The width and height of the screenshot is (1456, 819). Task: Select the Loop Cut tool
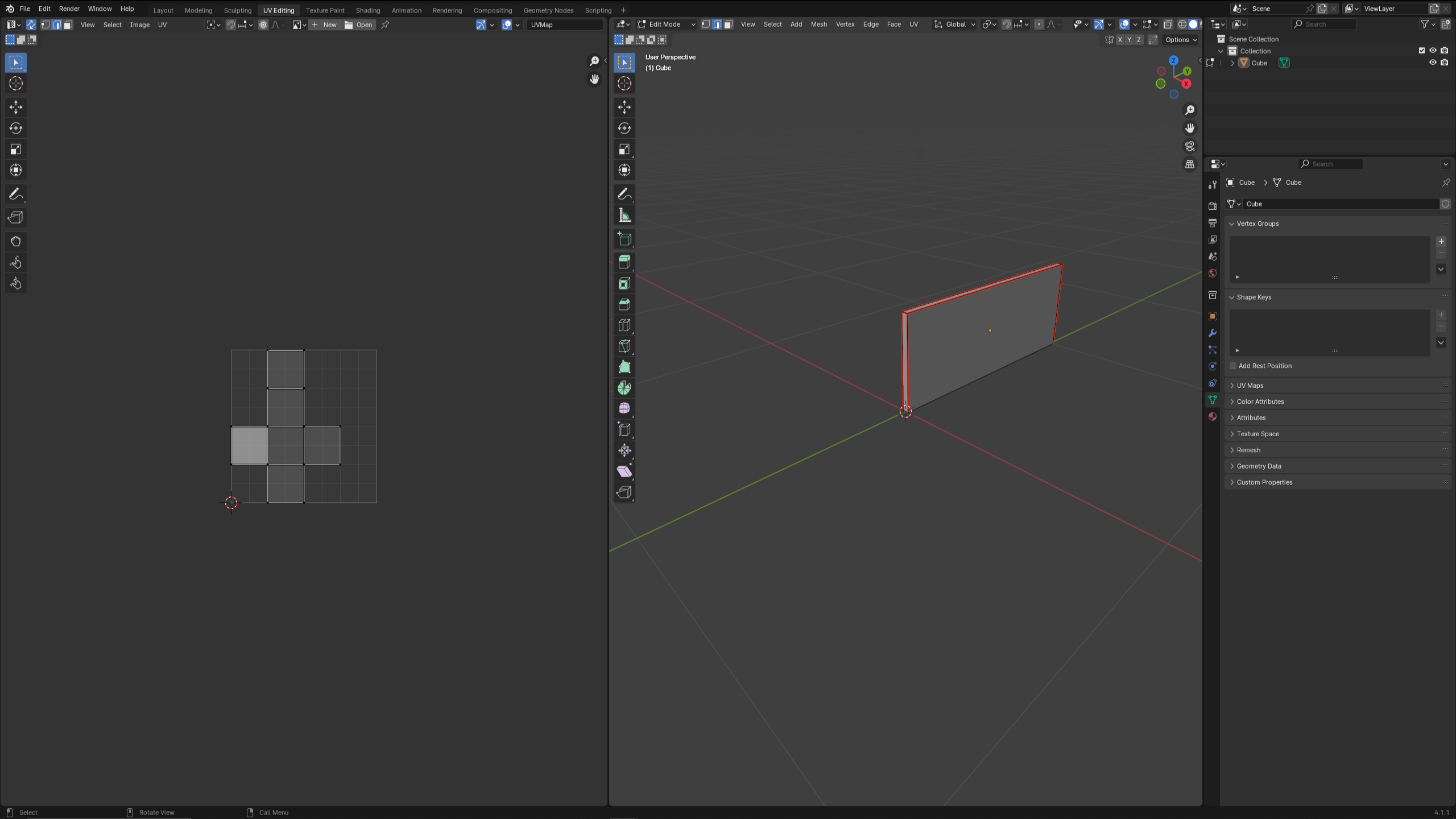624,325
